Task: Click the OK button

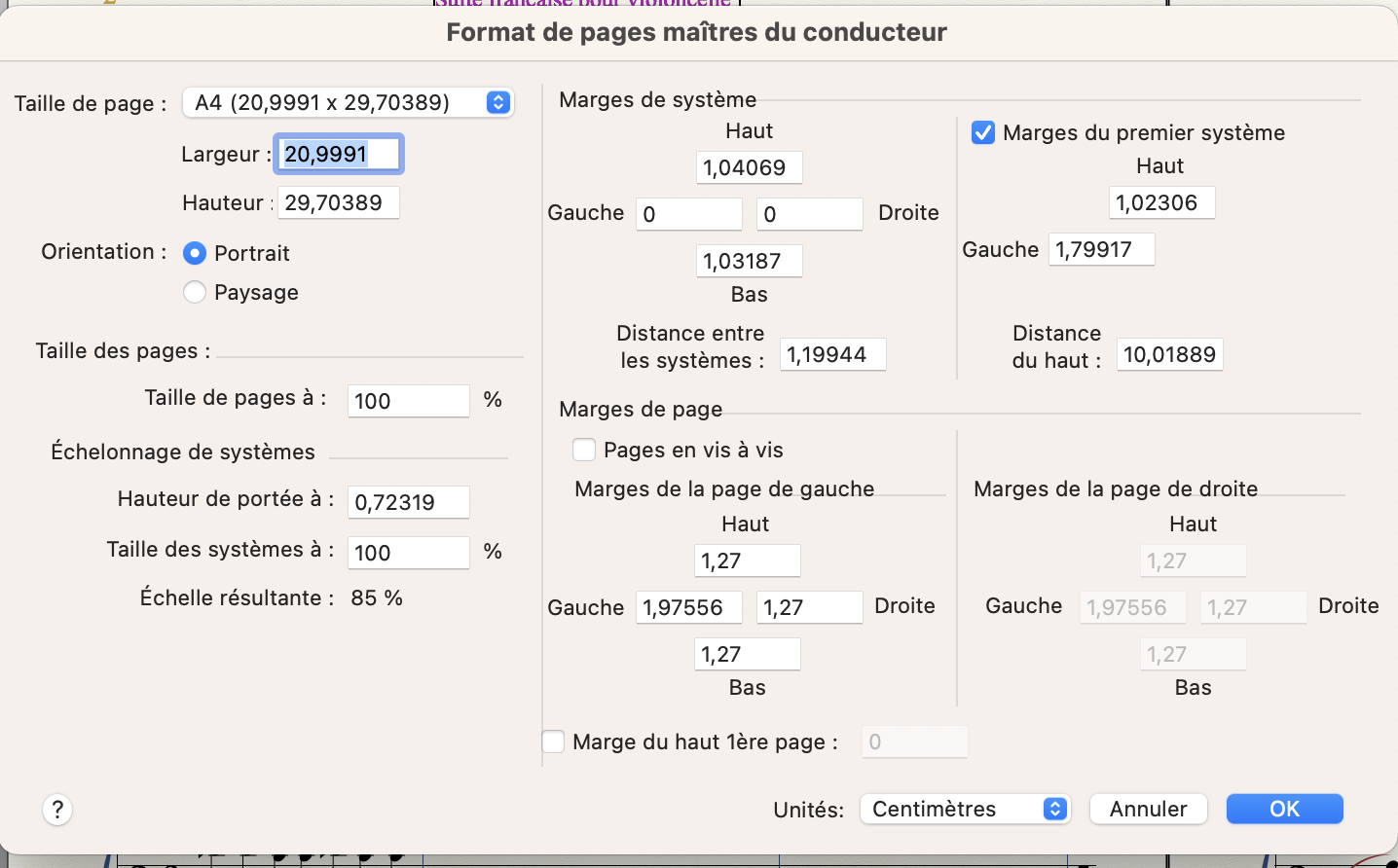Action: [x=1284, y=809]
